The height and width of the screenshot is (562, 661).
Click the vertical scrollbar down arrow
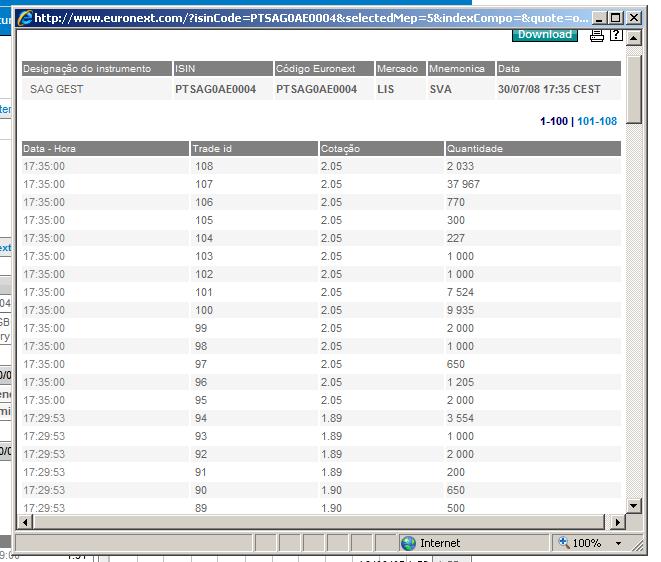(x=634, y=505)
